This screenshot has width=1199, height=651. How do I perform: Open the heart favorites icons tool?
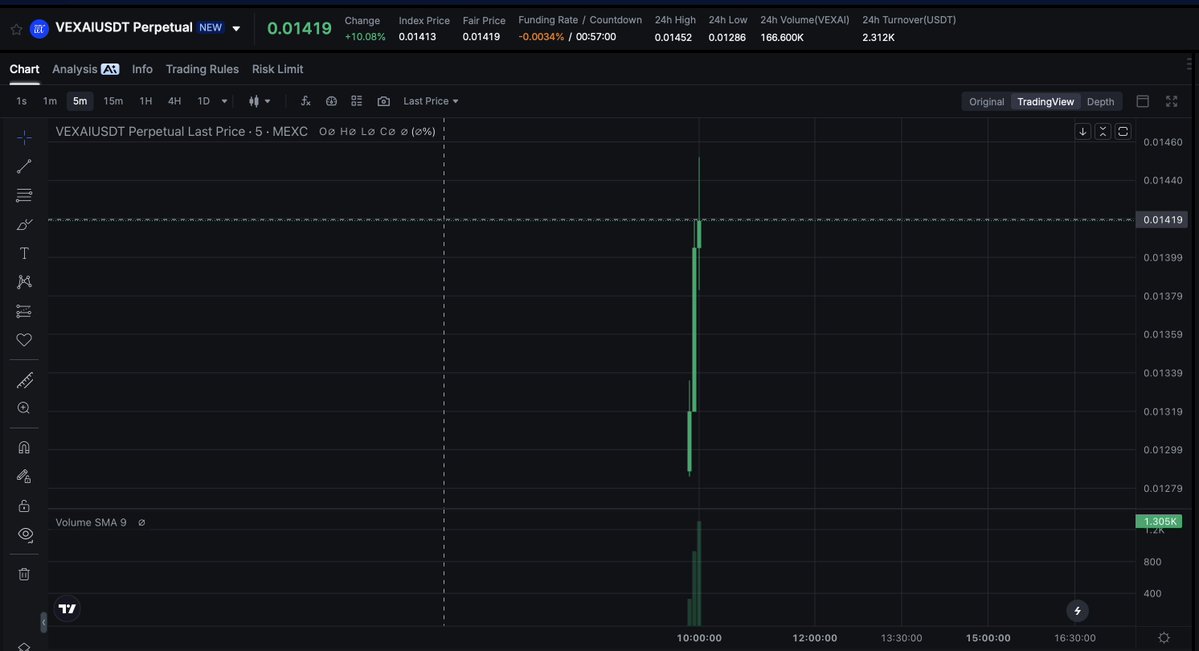(x=24, y=340)
